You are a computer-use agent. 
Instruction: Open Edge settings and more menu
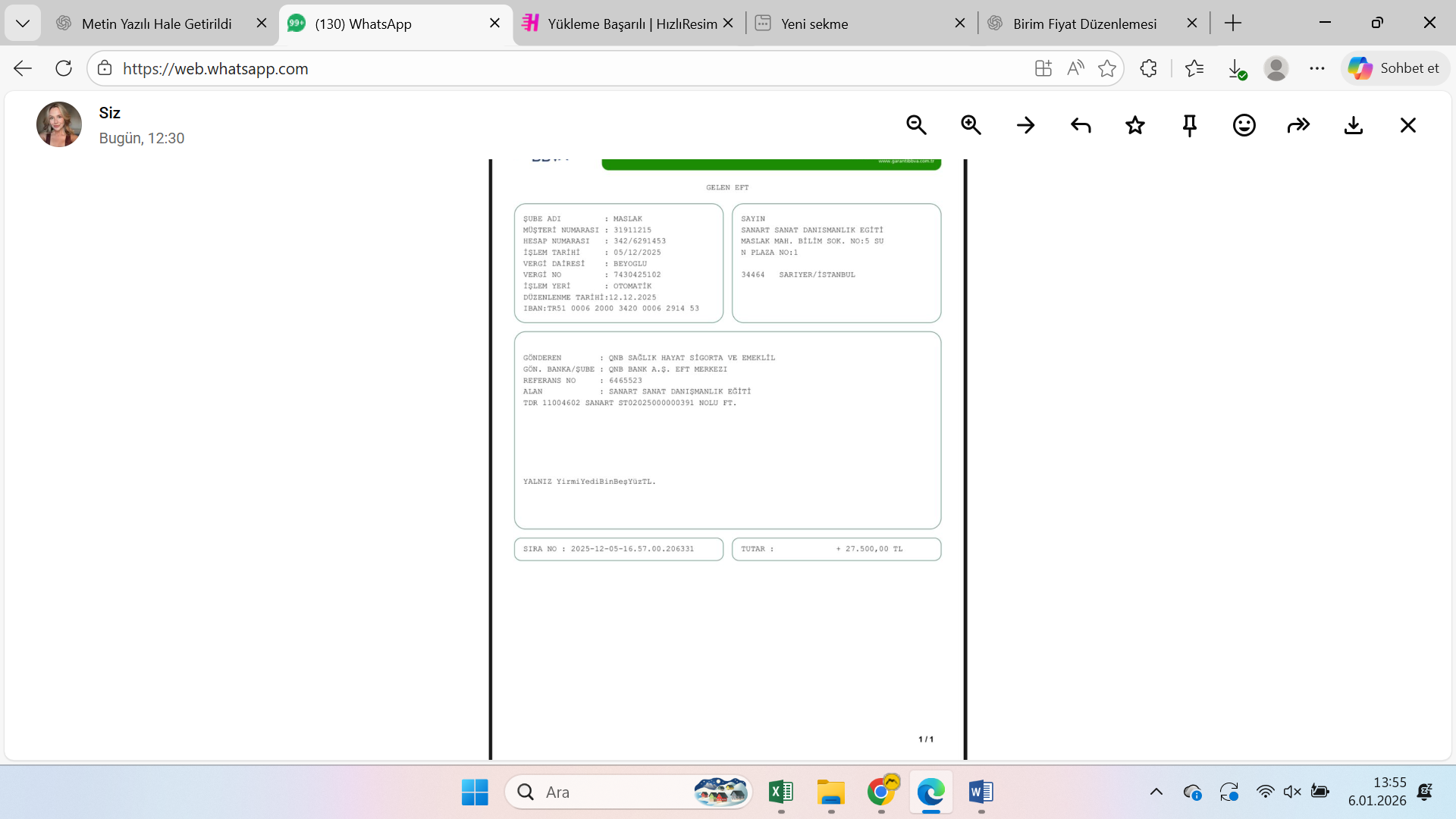point(1317,68)
